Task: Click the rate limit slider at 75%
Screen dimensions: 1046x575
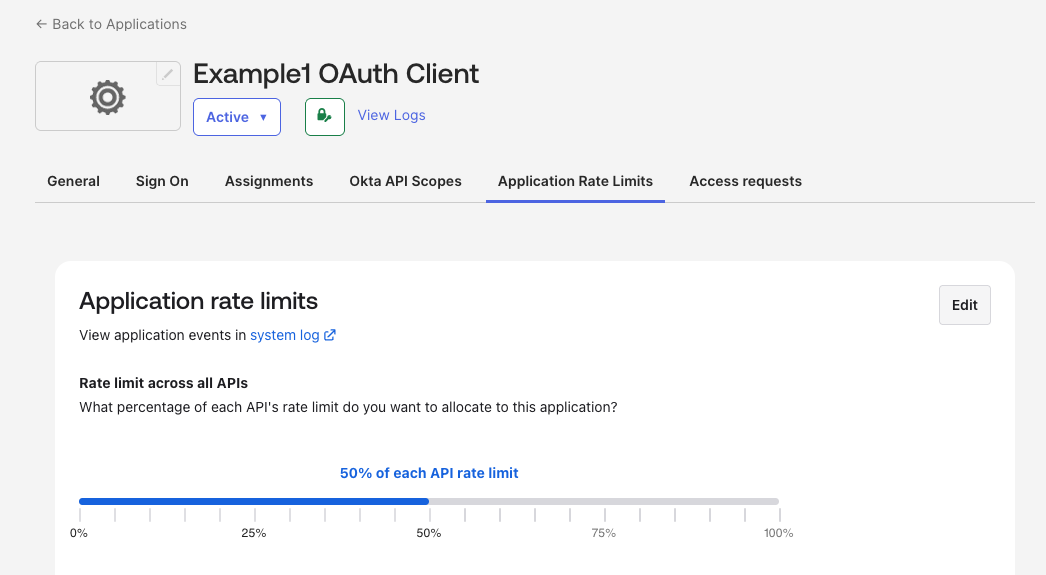Action: 604,502
